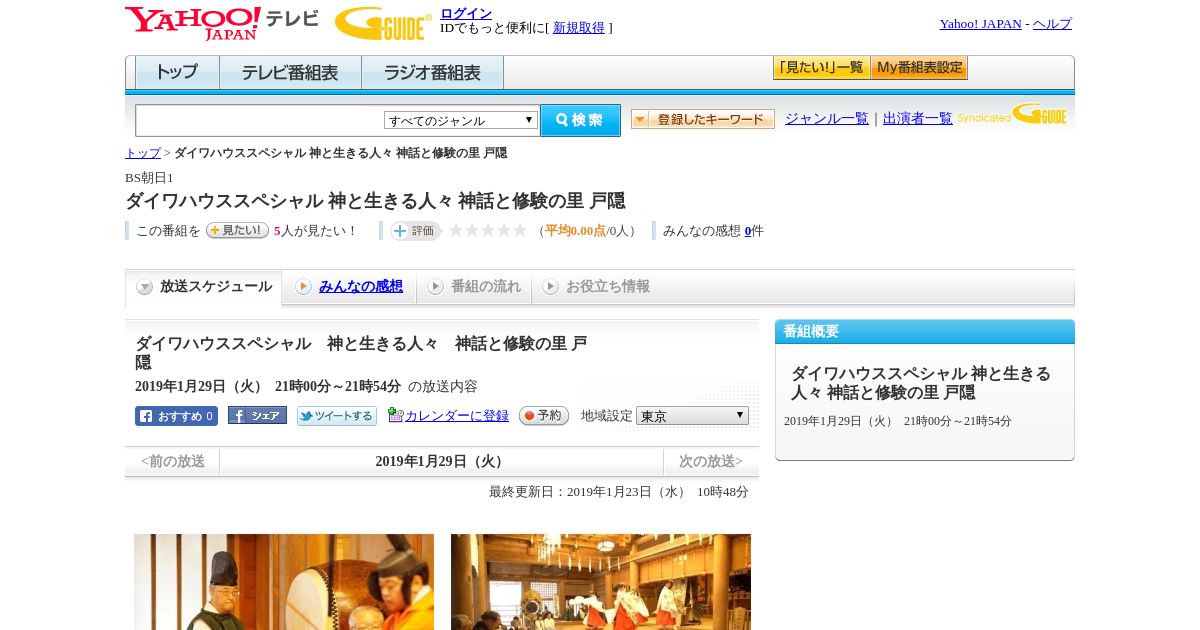Open the taiko drummer photo thumbnail
The width and height of the screenshot is (1200, 630).
pos(284,582)
